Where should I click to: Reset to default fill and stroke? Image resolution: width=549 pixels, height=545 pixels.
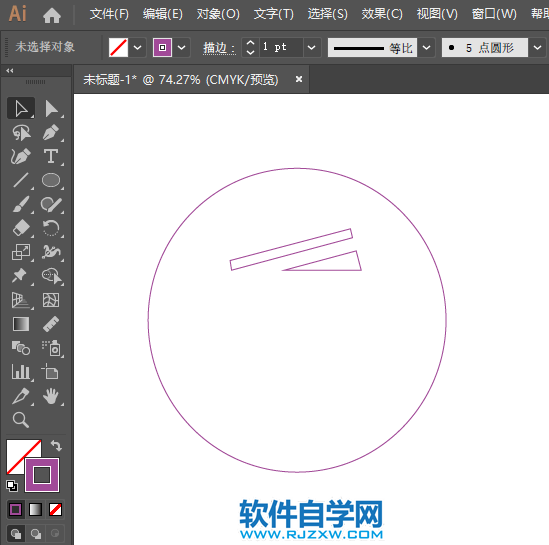pos(12,485)
